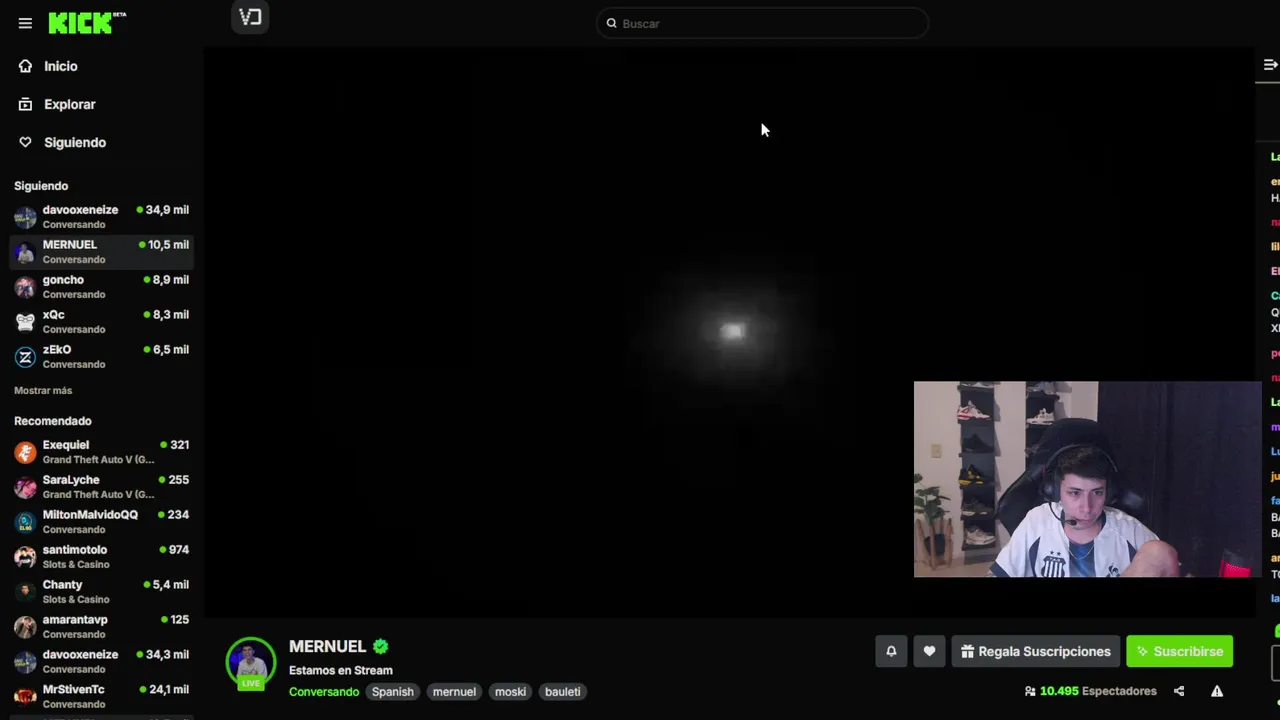Select MERNUEL in the following list

[102, 252]
